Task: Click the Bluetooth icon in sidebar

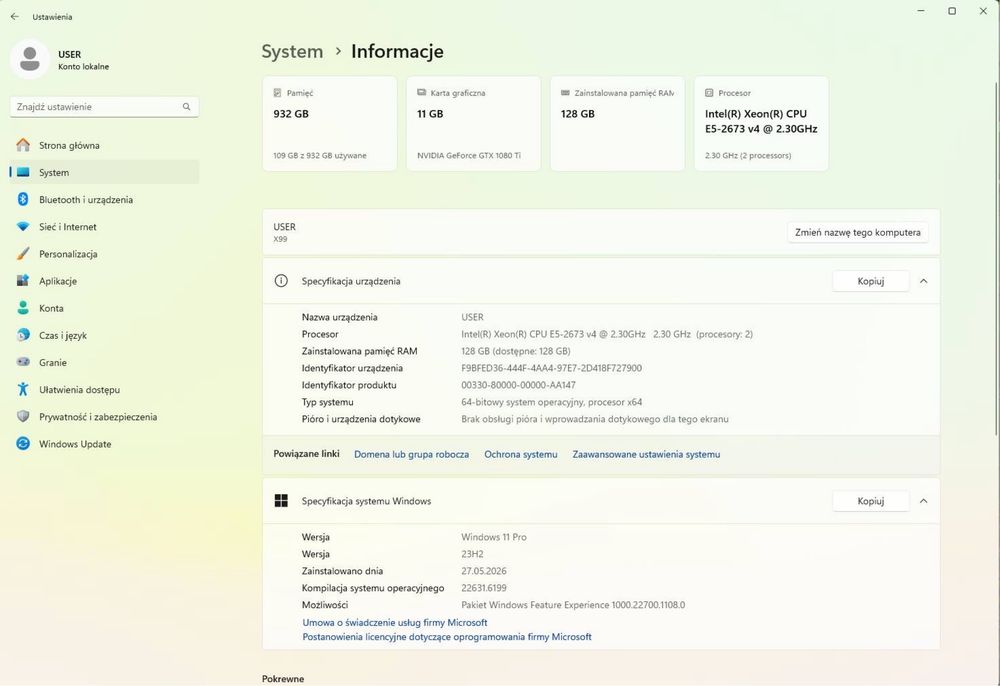Action: [23, 200]
